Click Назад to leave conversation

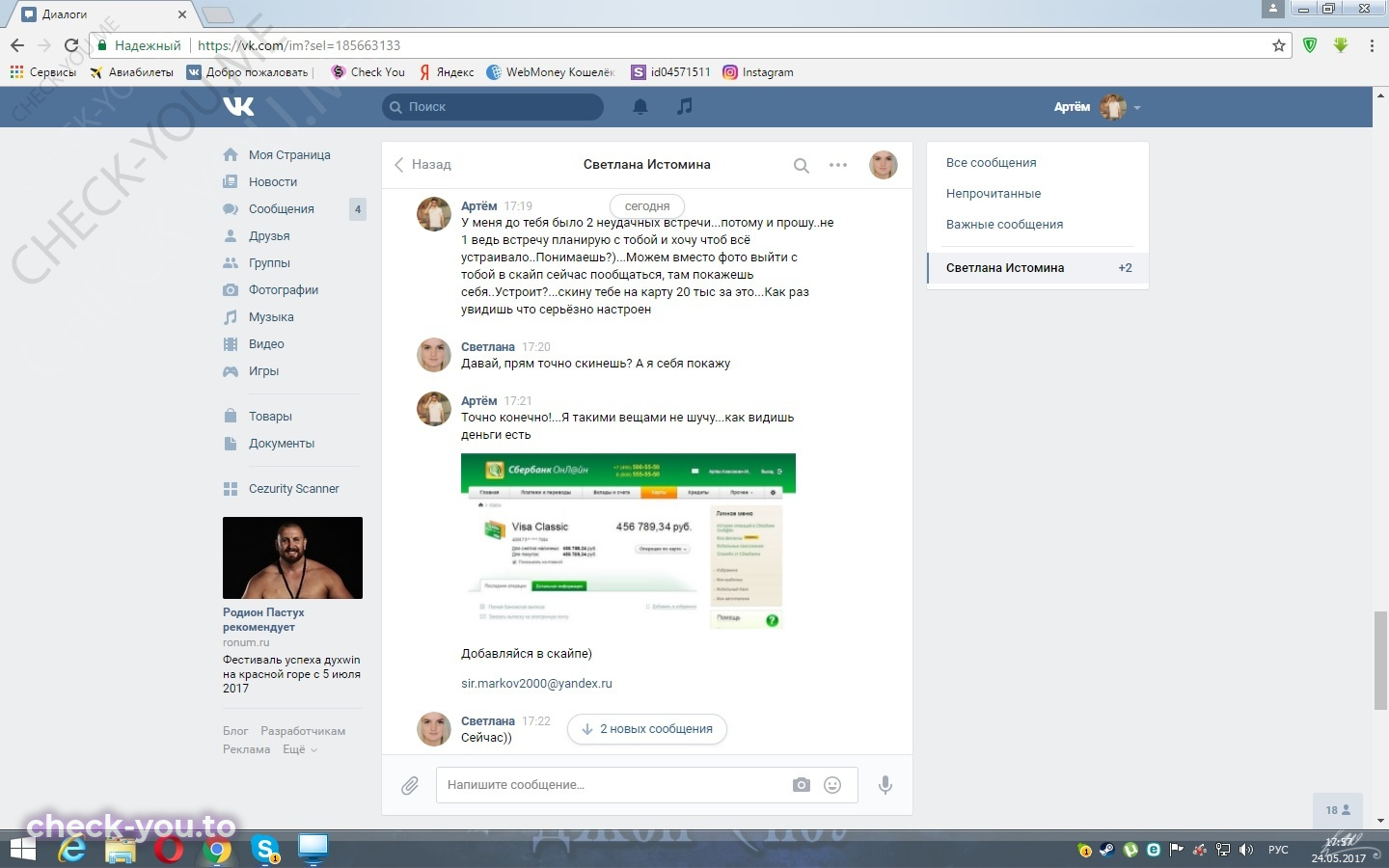point(422,165)
